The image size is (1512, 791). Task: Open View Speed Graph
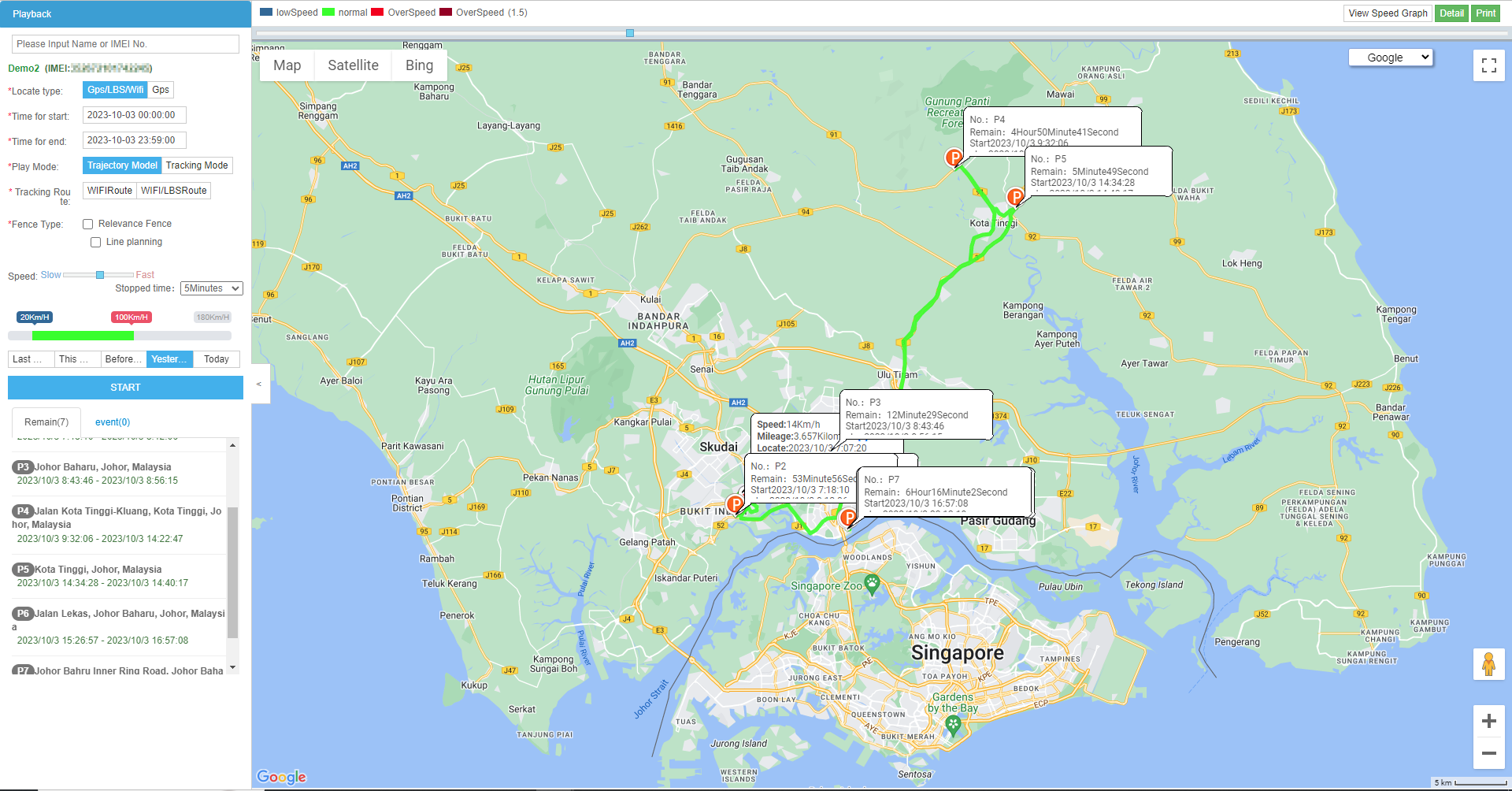click(1388, 13)
